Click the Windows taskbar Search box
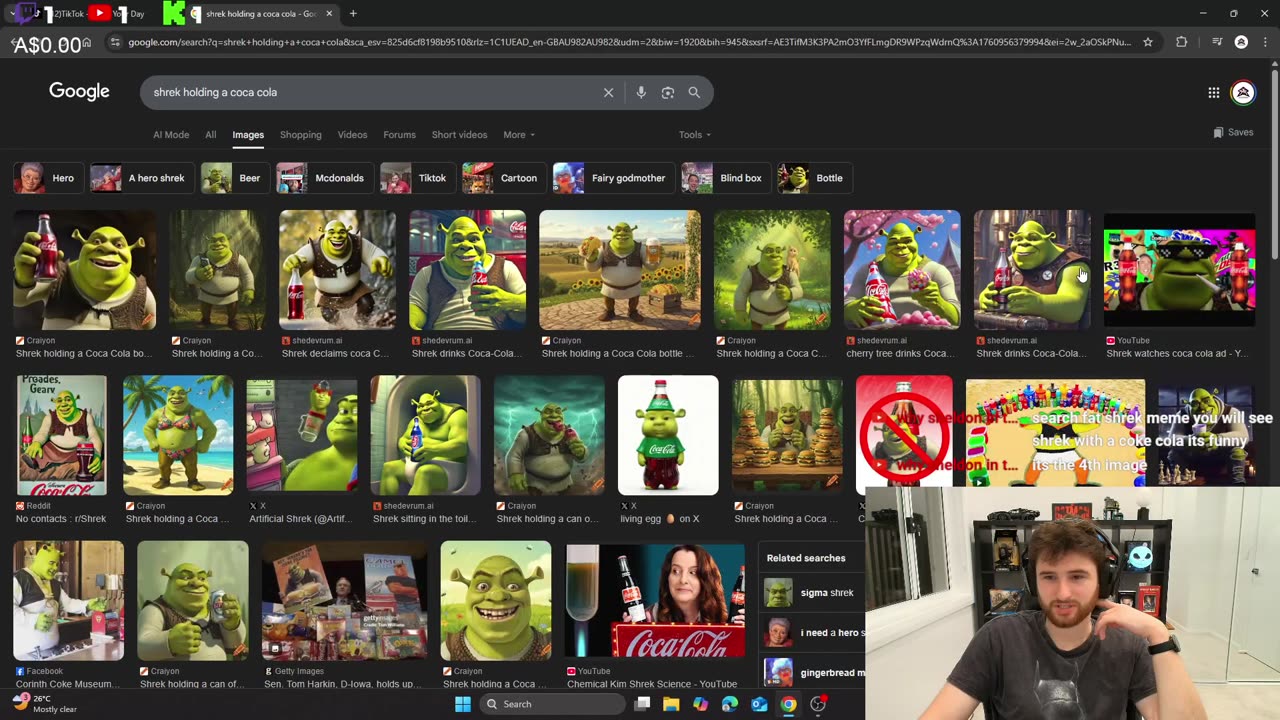This screenshot has height=720, width=1280. pos(551,704)
